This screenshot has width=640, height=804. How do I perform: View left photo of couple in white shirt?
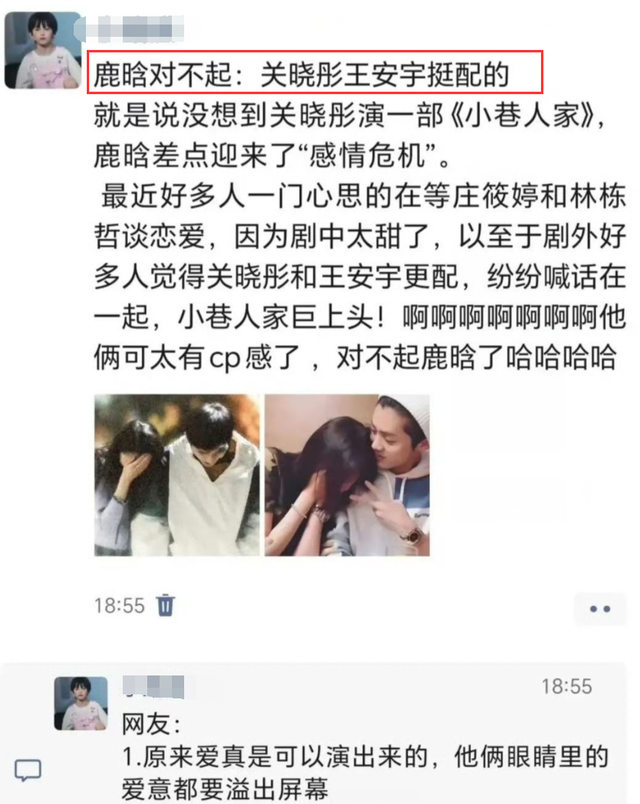(177, 475)
